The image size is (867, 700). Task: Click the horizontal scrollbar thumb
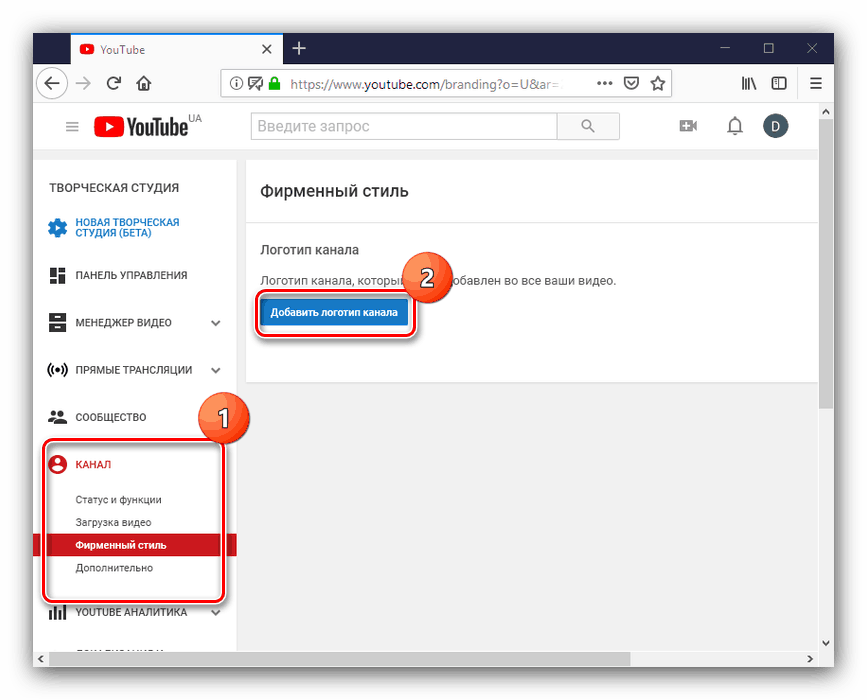pyautogui.click(x=340, y=659)
